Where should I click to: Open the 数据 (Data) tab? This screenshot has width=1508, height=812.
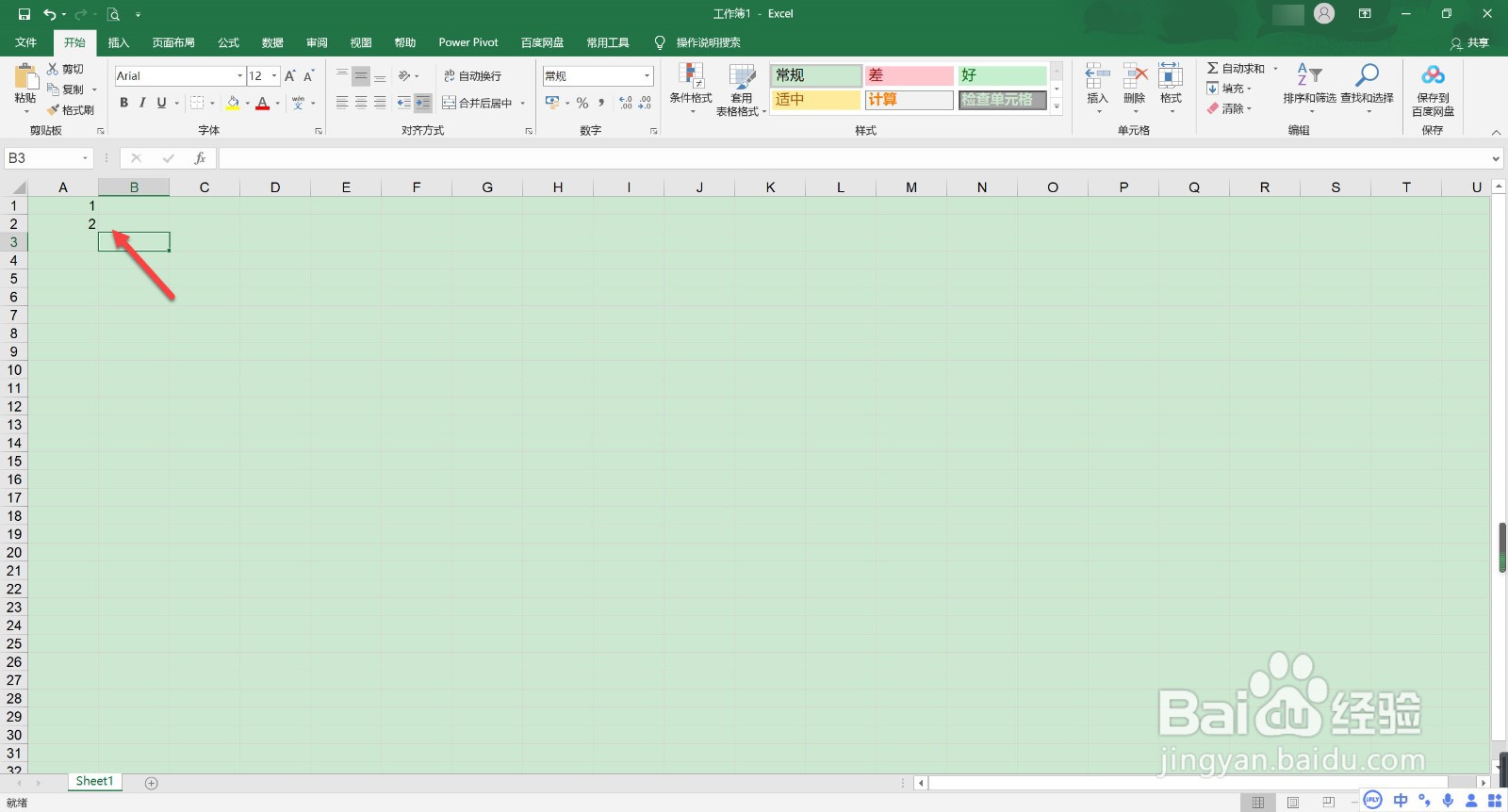272,42
